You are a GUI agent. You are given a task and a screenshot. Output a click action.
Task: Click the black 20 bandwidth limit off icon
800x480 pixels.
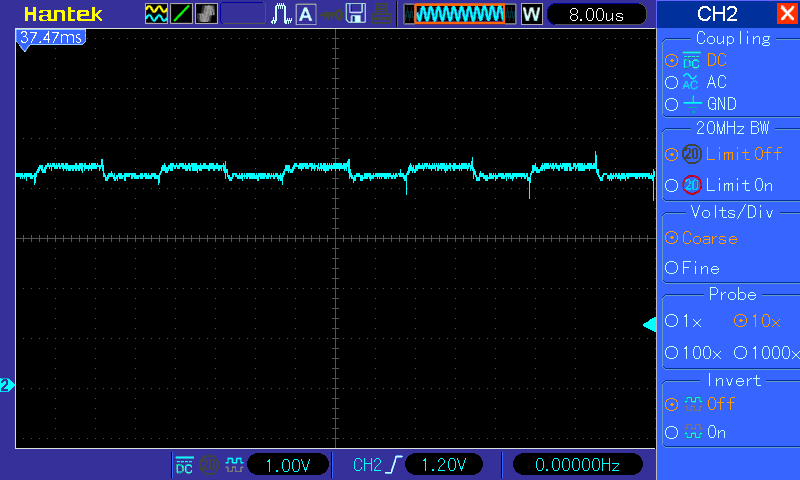(x=692, y=154)
